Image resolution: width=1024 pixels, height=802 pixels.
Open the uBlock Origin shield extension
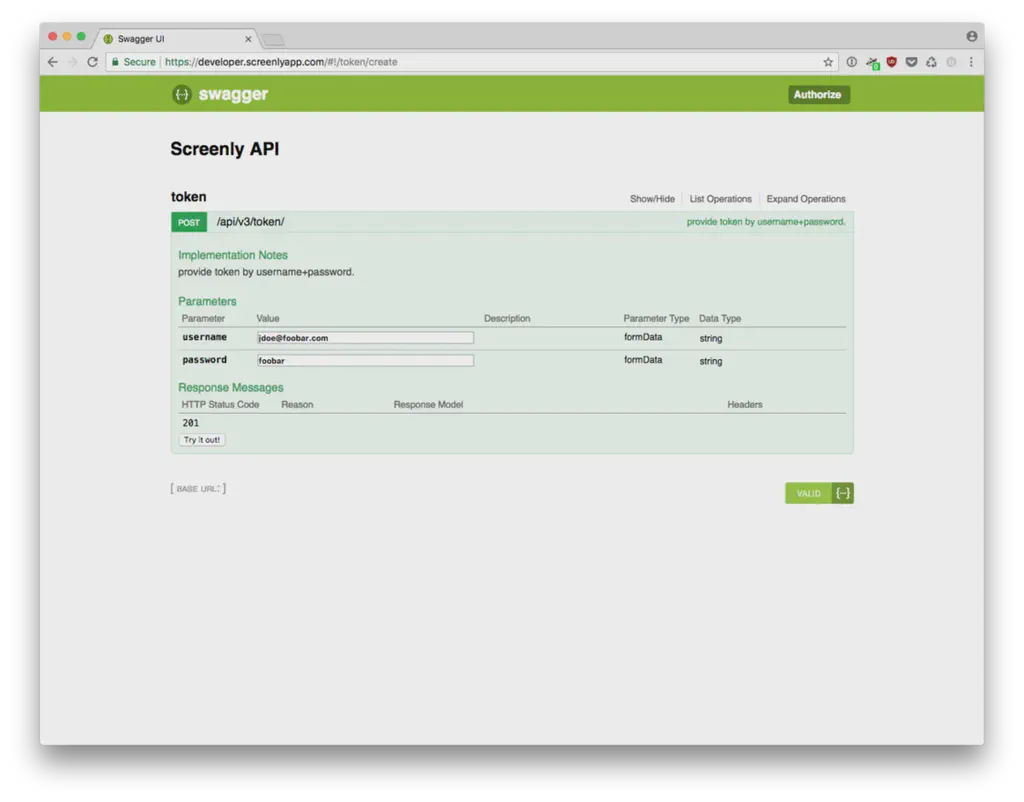(892, 62)
